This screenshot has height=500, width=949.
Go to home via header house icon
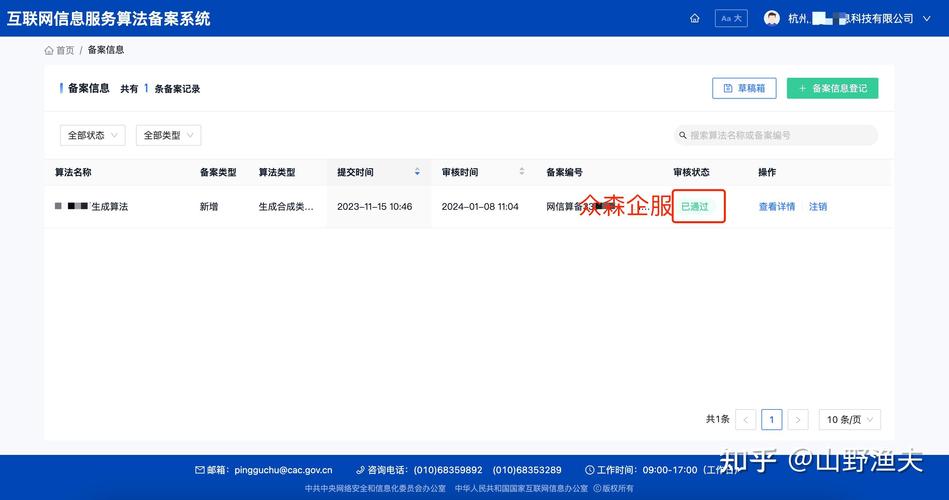click(x=695, y=18)
